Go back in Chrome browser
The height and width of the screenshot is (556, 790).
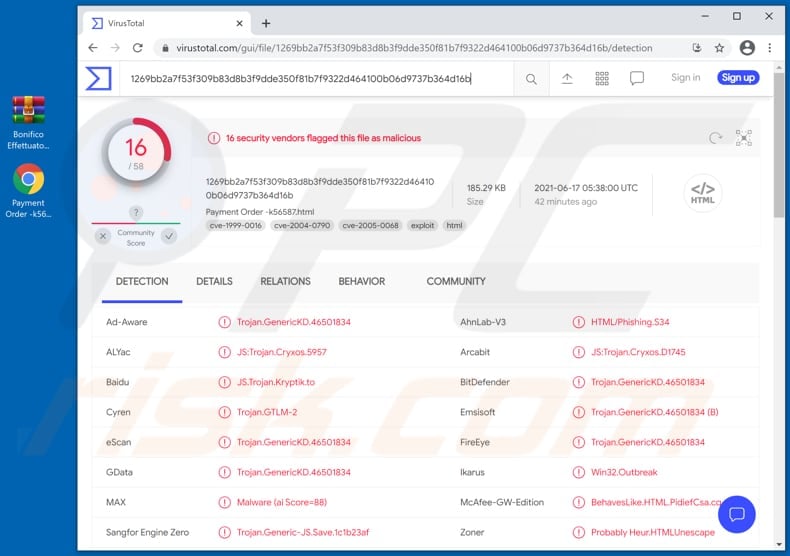pos(93,48)
